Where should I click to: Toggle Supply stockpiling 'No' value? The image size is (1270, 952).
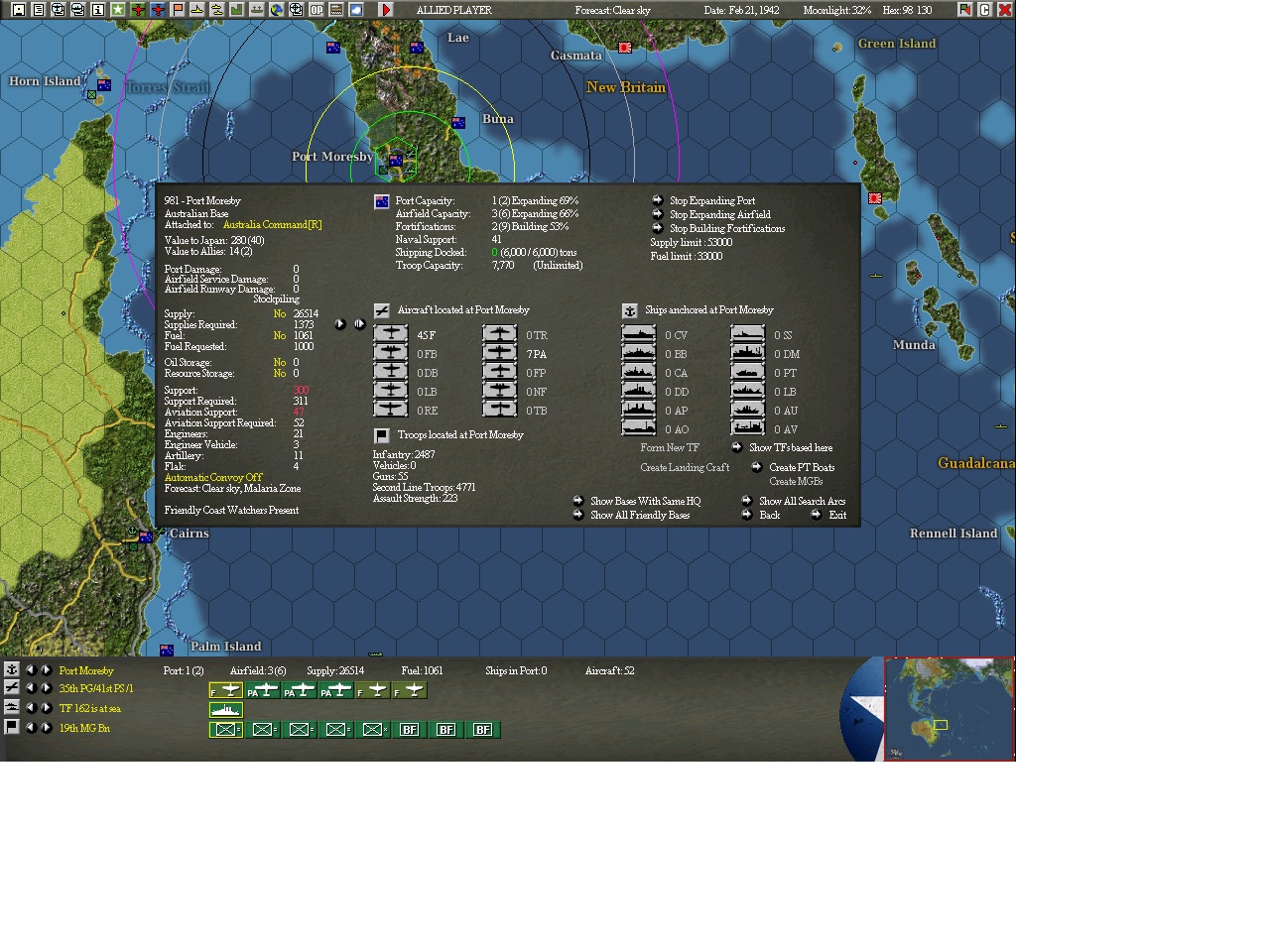pos(280,313)
